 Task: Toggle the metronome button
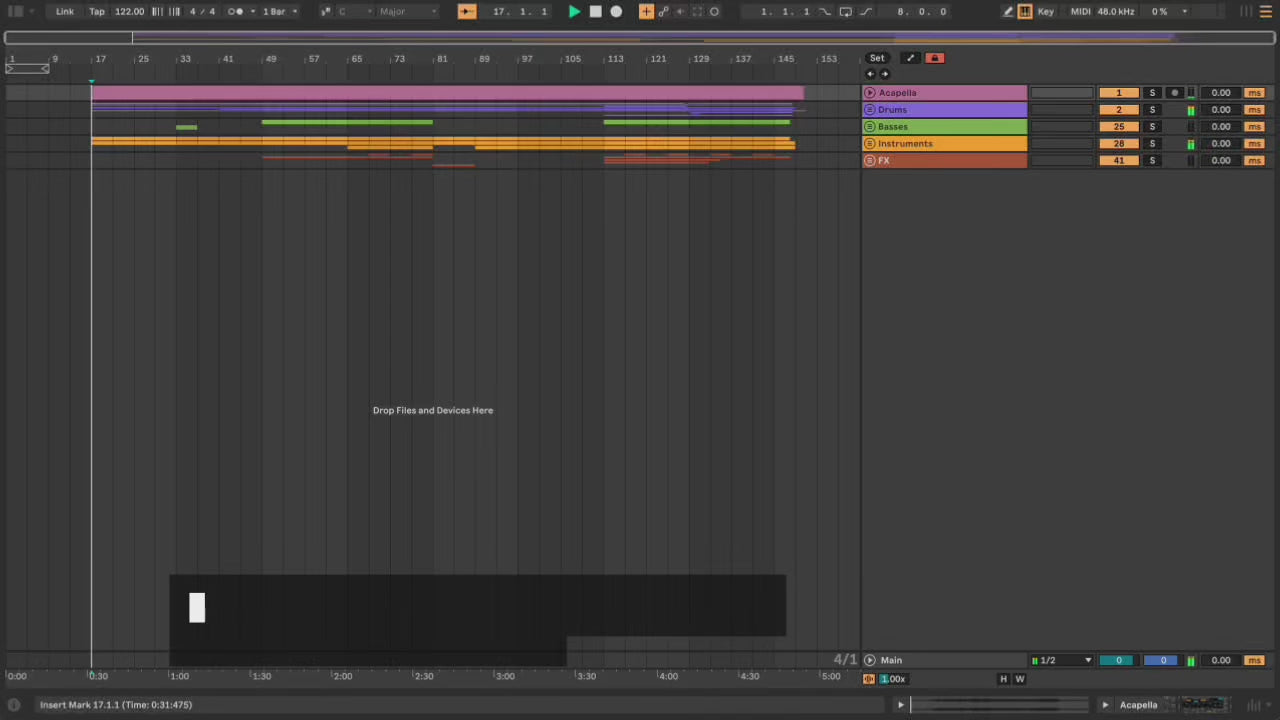(x=236, y=11)
